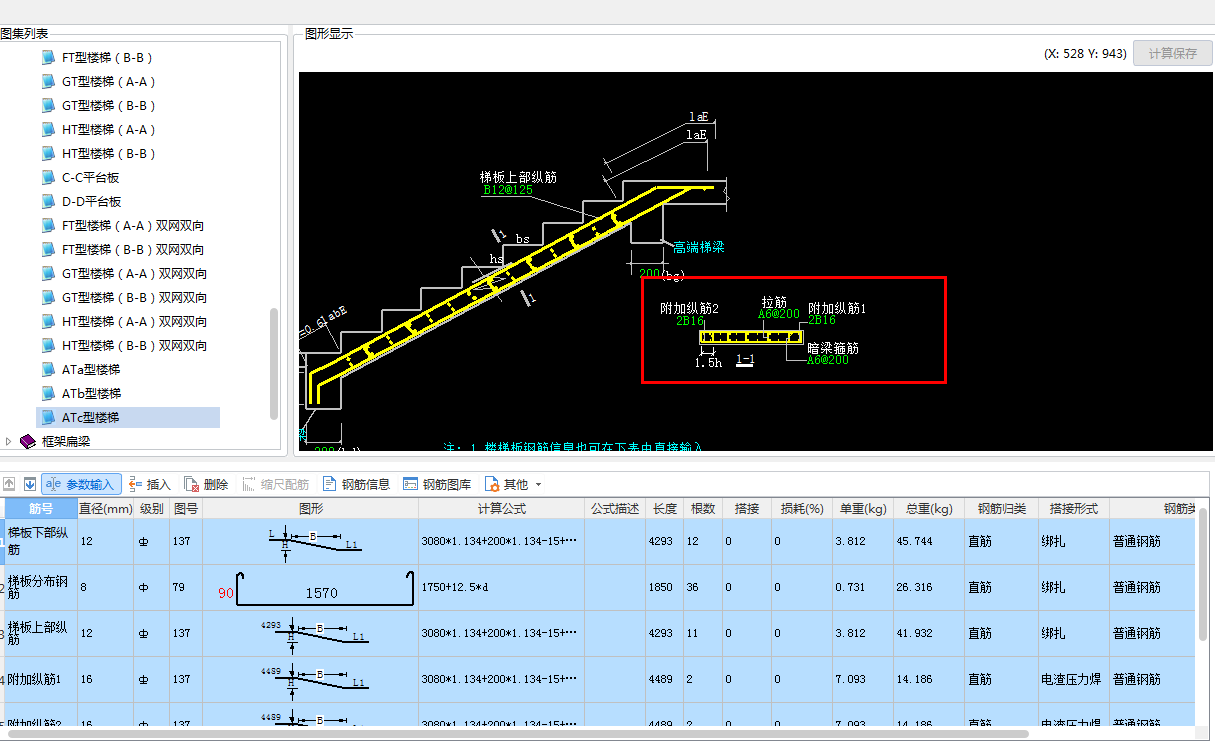
Task: Click the 筋号 column header
Action: (x=40, y=508)
